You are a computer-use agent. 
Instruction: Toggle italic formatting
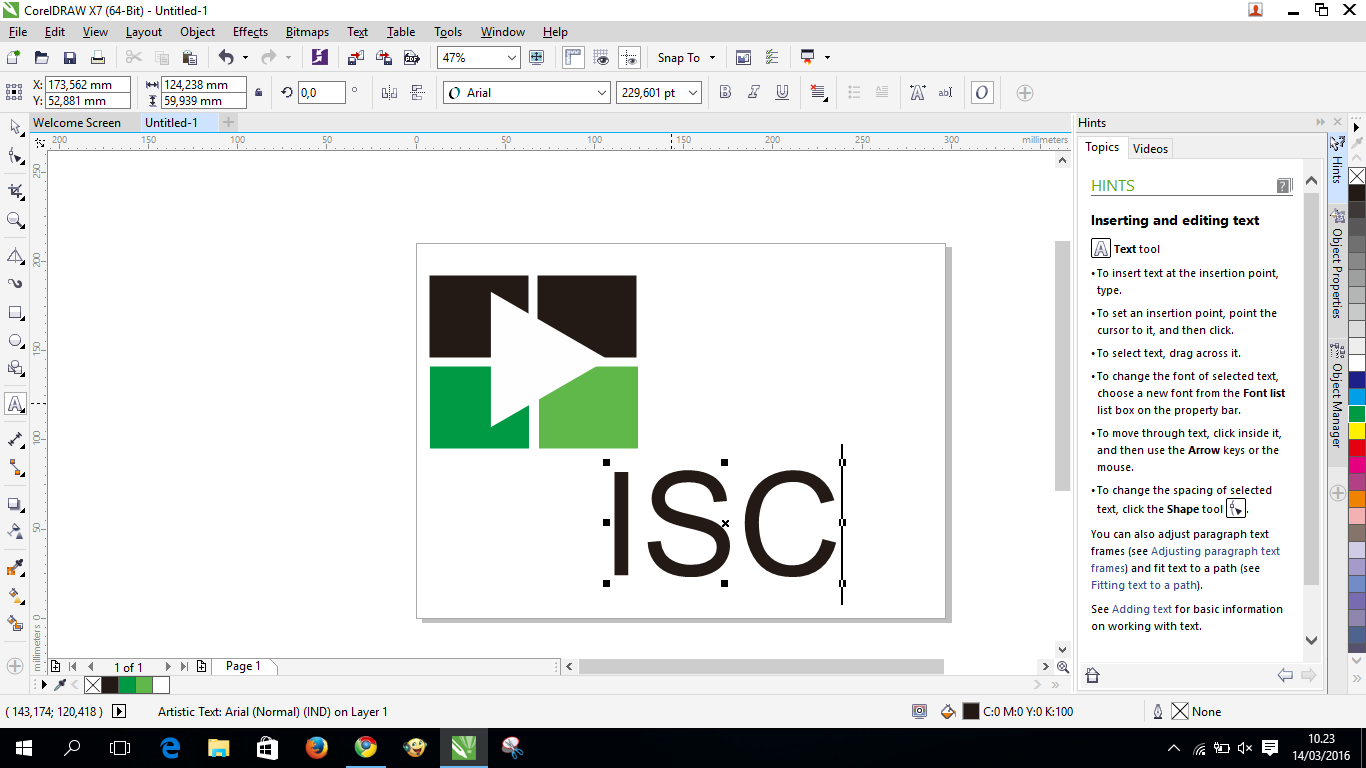coord(752,92)
